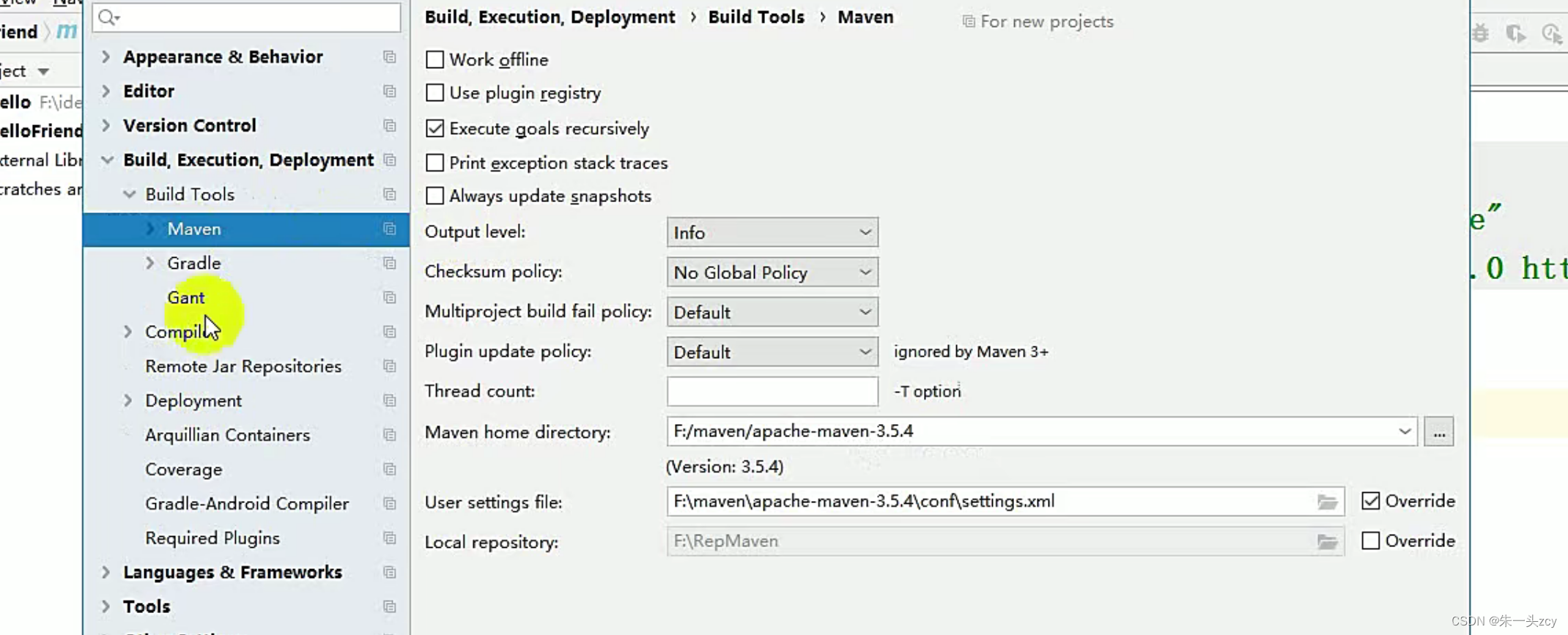The height and width of the screenshot is (635, 1568).
Task: Enable the Work offline checkbox
Action: [x=434, y=59]
